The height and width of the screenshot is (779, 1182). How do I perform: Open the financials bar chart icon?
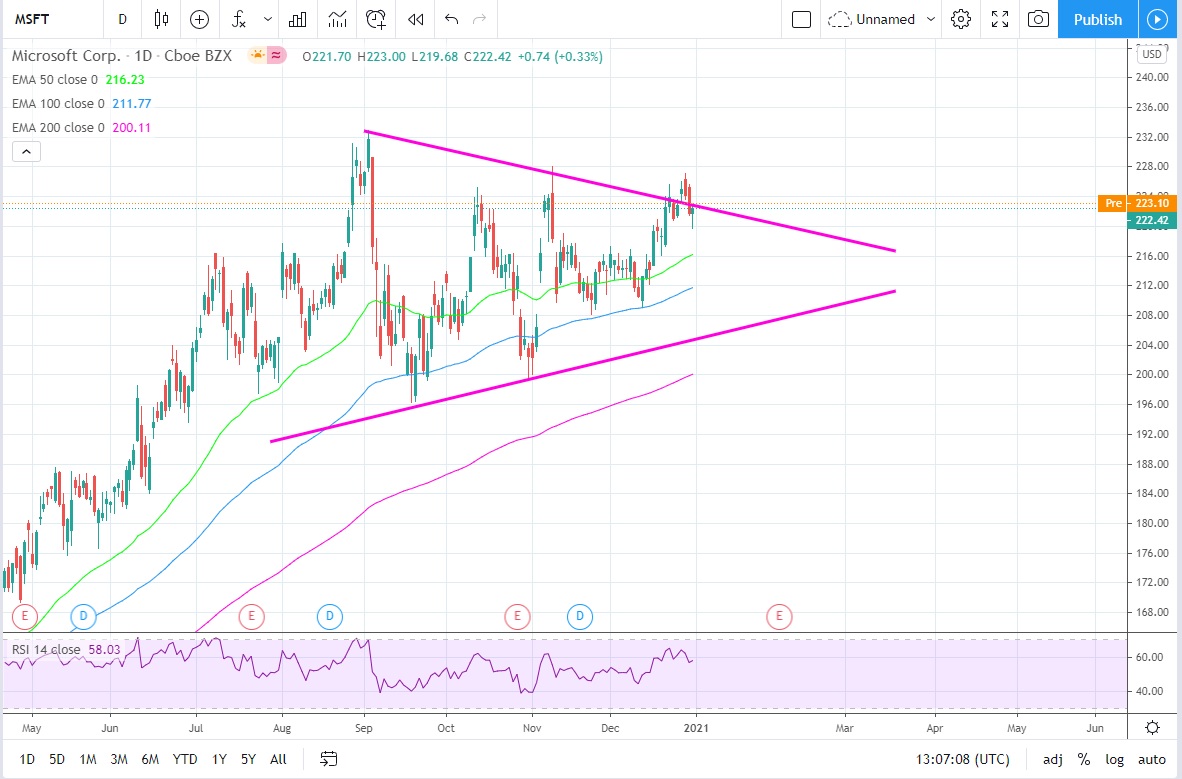tap(298, 19)
